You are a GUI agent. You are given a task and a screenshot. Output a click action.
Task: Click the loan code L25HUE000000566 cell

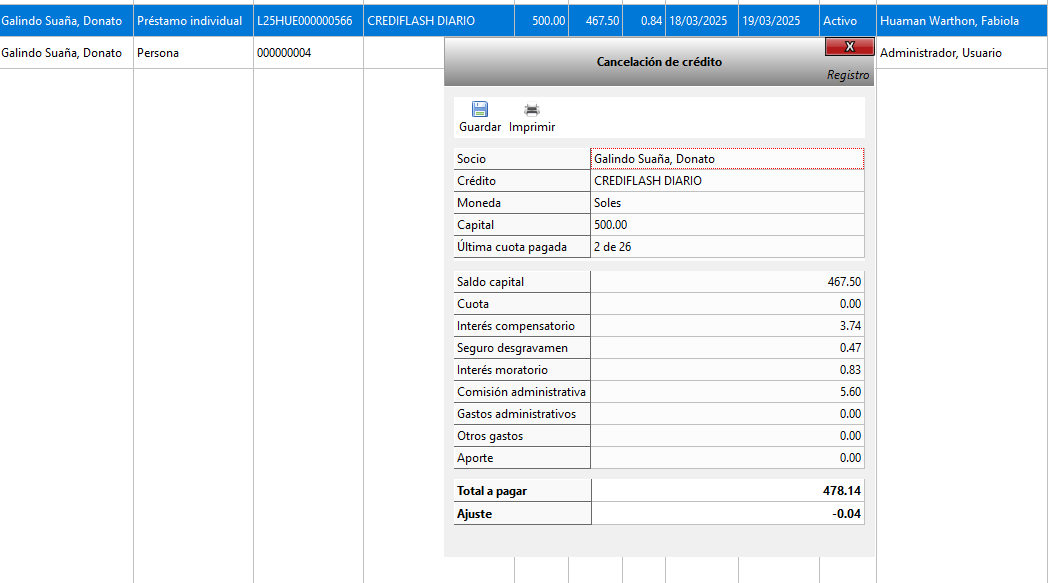click(307, 21)
